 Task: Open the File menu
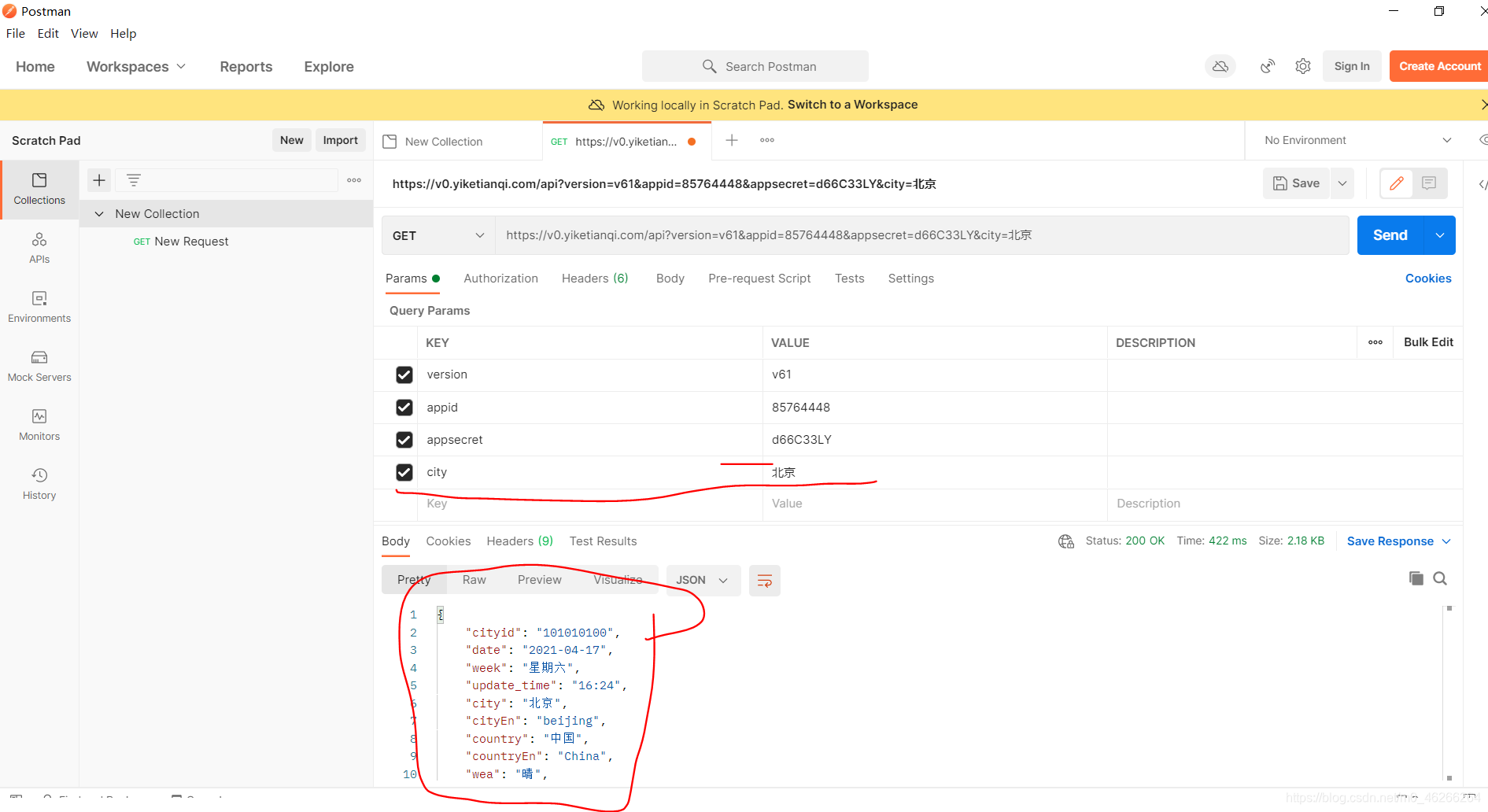tap(16, 33)
